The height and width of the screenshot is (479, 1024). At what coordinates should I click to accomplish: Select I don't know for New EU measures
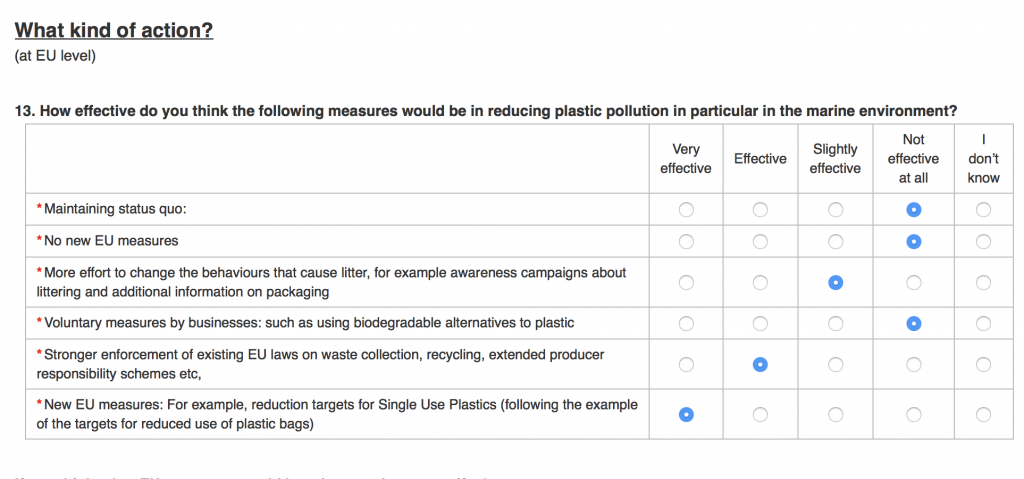(x=983, y=414)
